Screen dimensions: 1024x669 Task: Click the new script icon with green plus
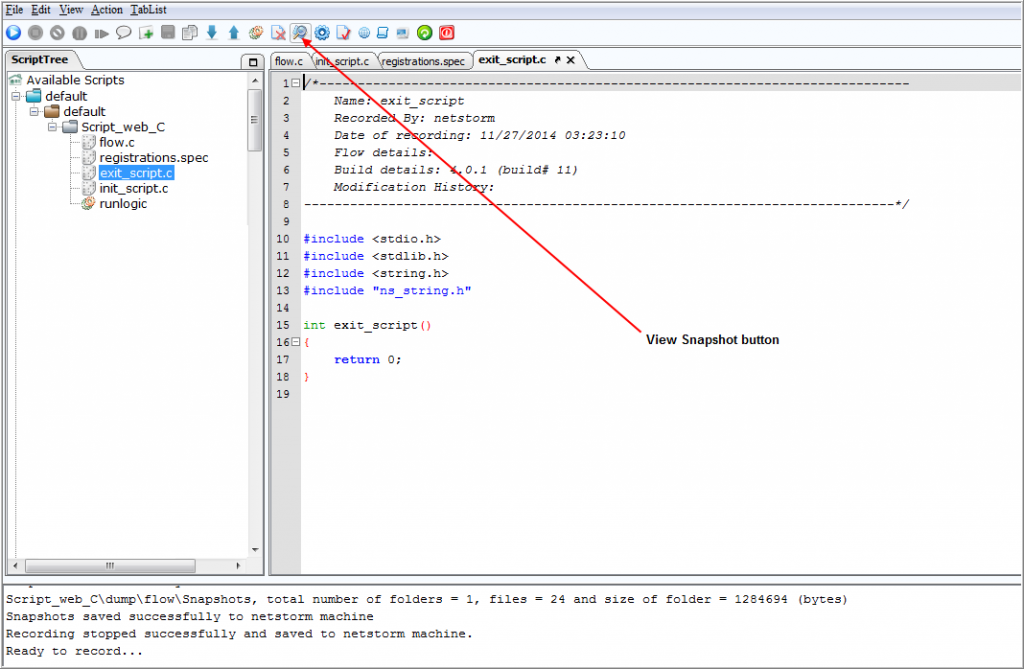click(x=146, y=33)
